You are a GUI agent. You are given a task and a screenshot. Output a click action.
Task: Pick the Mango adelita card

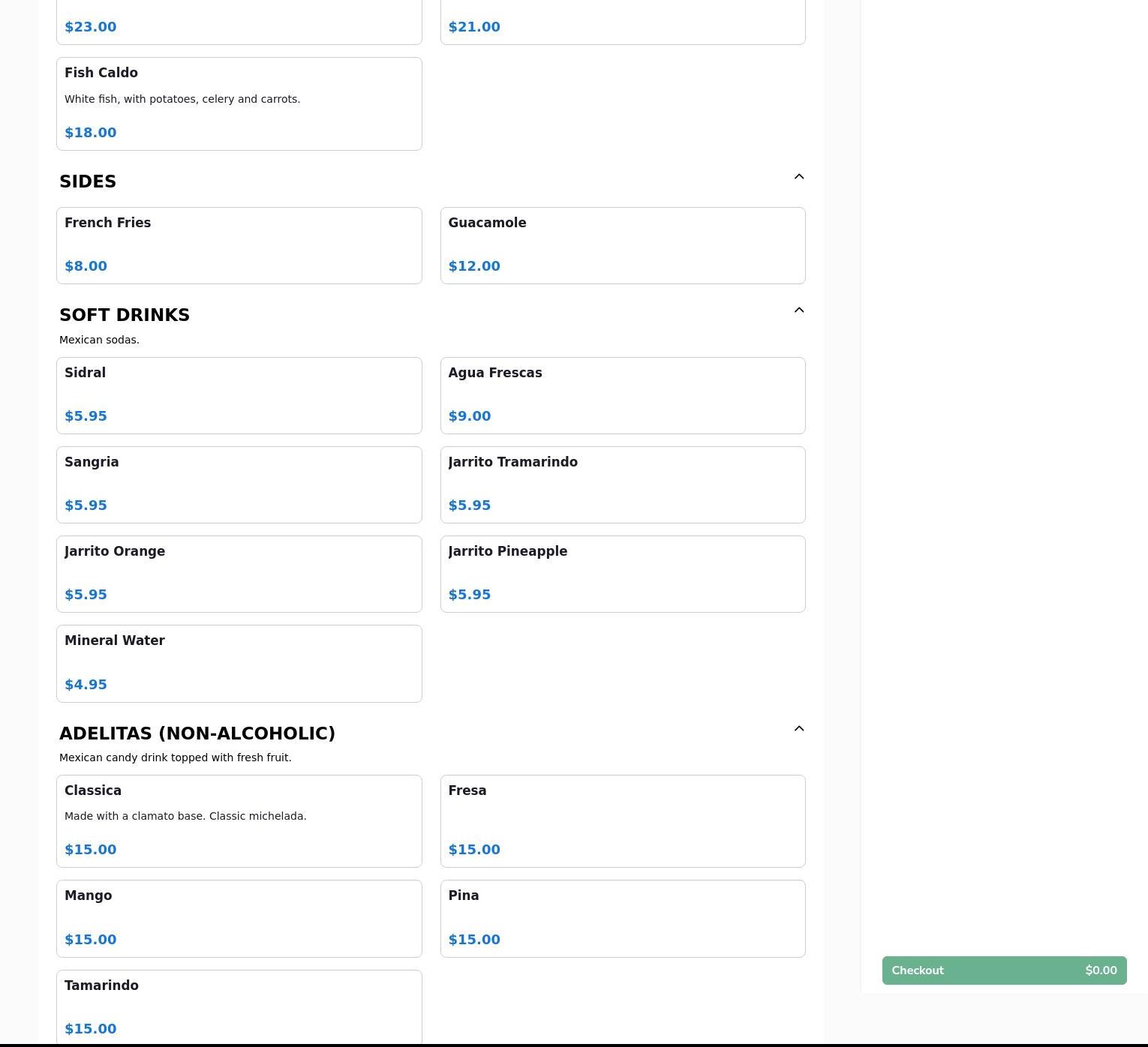[239, 918]
